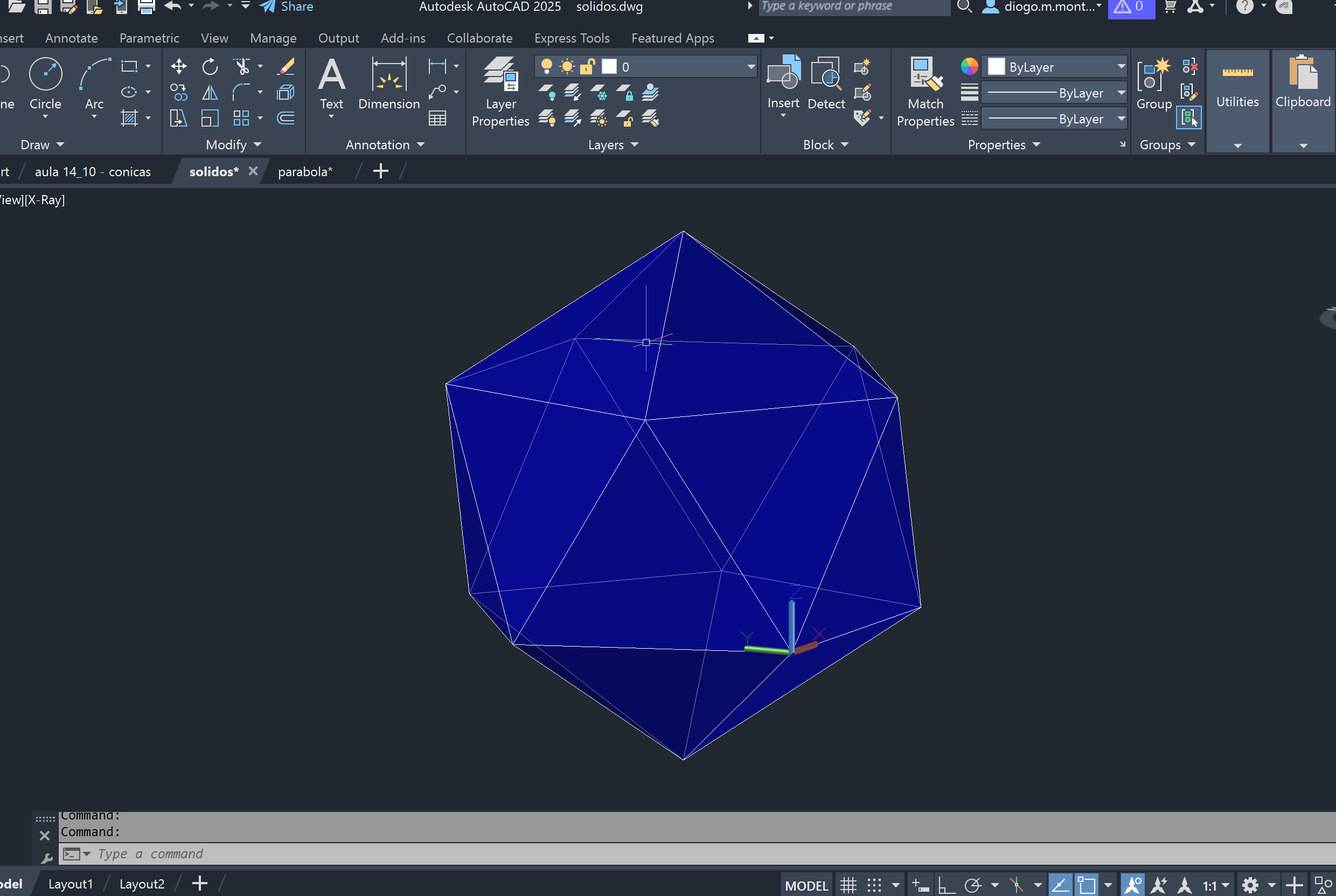Screen dimensions: 1336x896
Task: Switch to Layout1 tab
Action: (x=70, y=884)
